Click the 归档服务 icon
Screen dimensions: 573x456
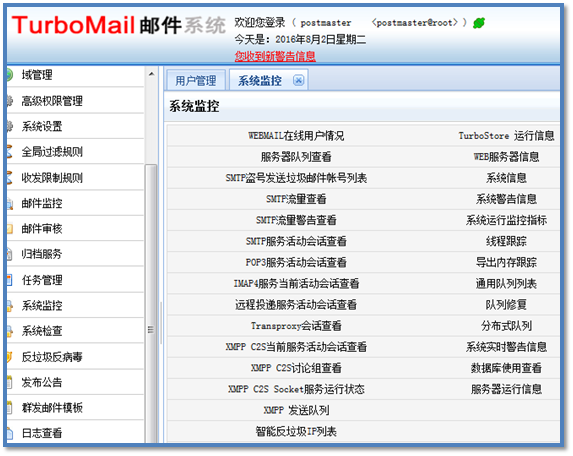[x=10, y=254]
